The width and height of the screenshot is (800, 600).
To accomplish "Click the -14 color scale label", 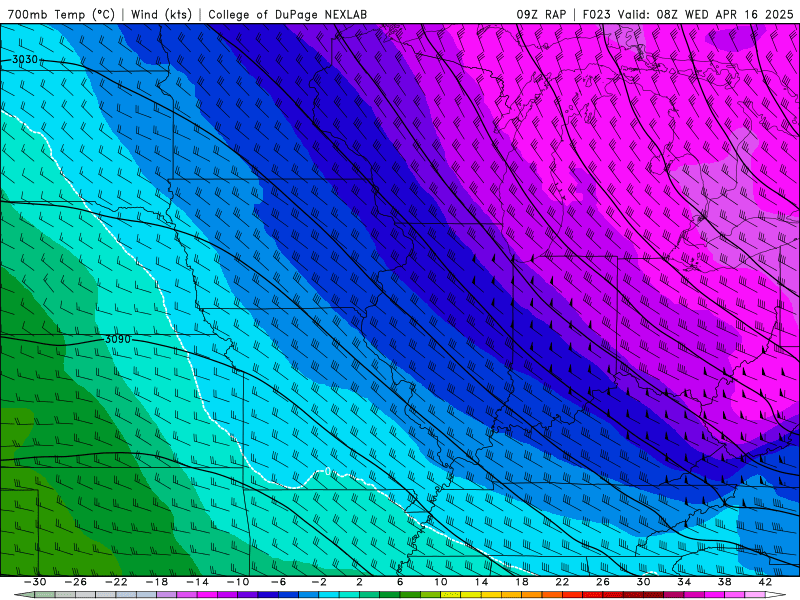I will coord(197,582).
